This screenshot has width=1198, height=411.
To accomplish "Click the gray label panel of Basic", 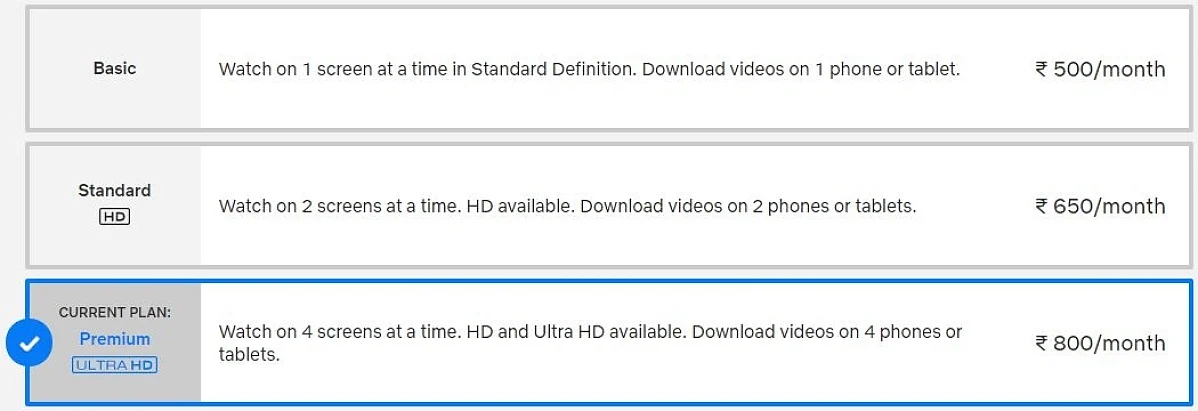I will click(x=115, y=68).
